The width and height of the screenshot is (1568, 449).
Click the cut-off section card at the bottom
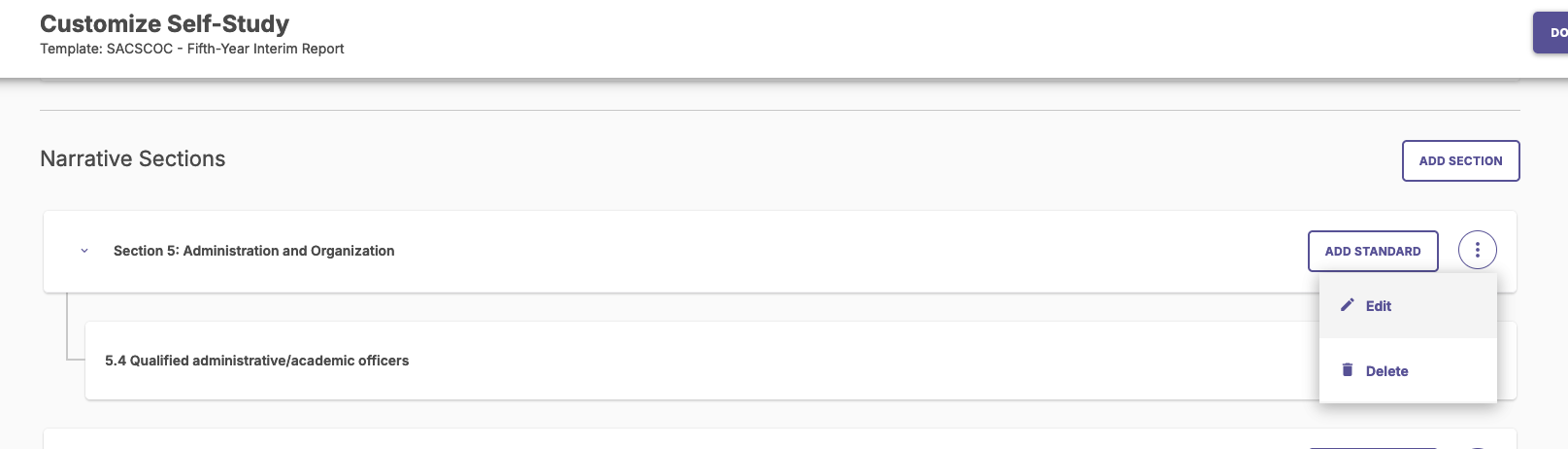pyautogui.click(x=680, y=439)
